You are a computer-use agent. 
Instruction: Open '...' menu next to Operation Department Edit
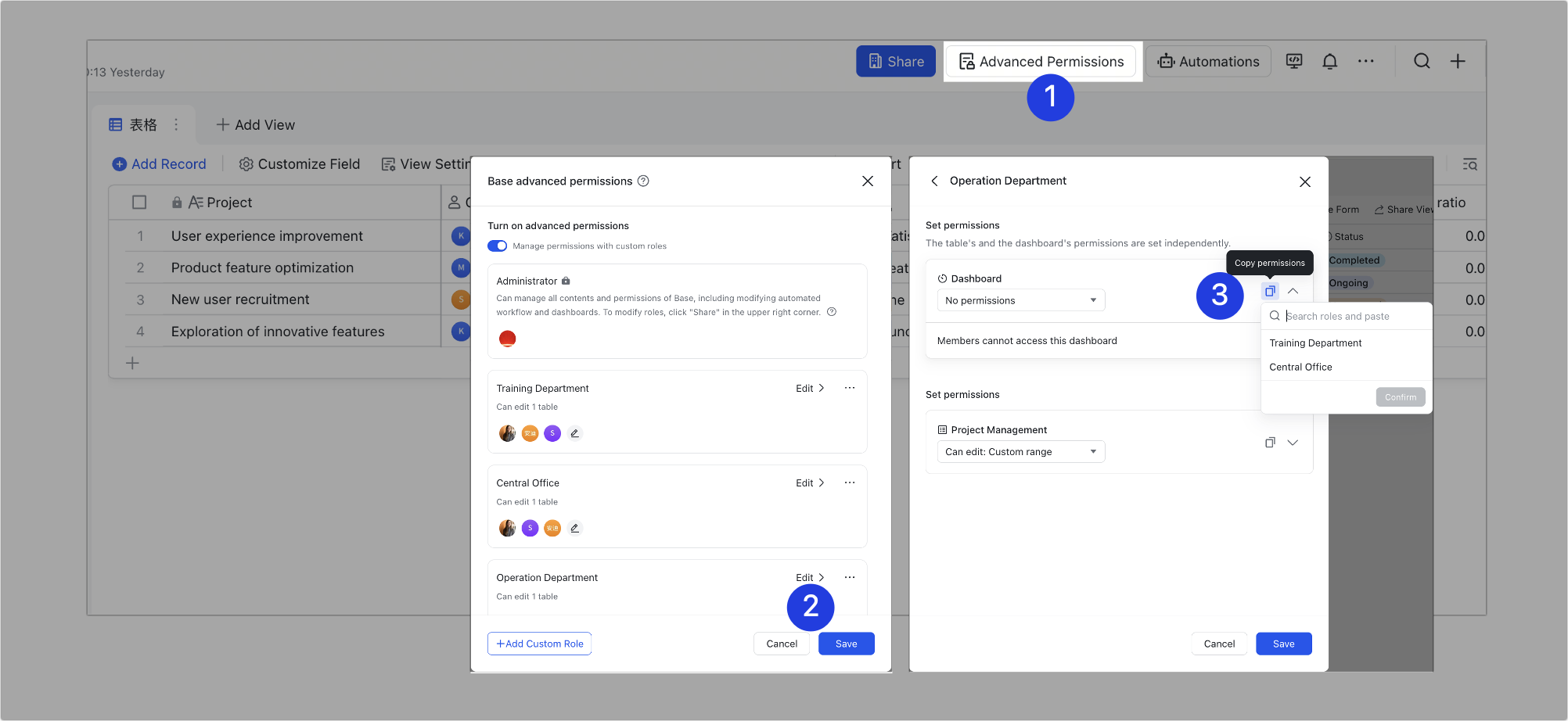(x=850, y=577)
